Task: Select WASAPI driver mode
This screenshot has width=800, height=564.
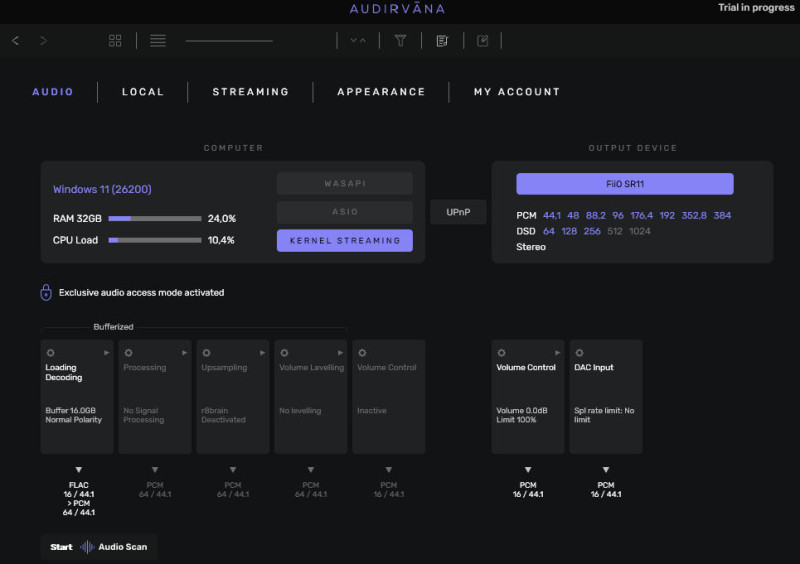Action: (x=345, y=183)
